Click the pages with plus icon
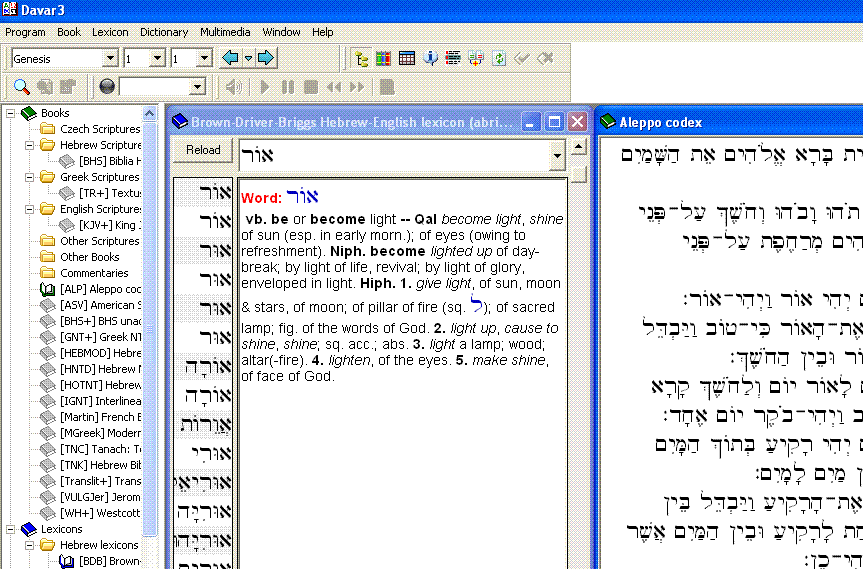 (476, 58)
